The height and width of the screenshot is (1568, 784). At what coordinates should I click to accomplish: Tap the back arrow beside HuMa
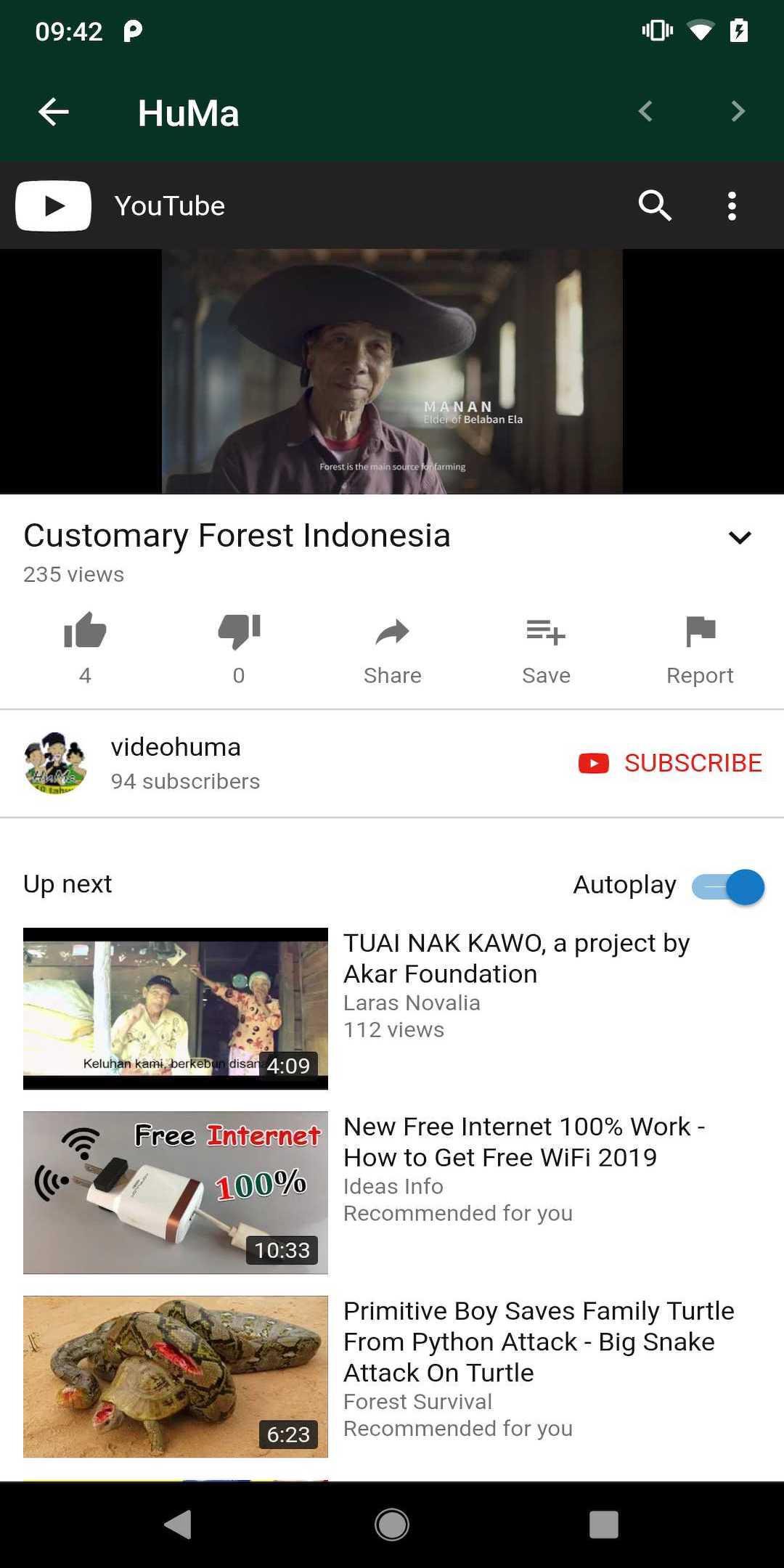click(54, 112)
